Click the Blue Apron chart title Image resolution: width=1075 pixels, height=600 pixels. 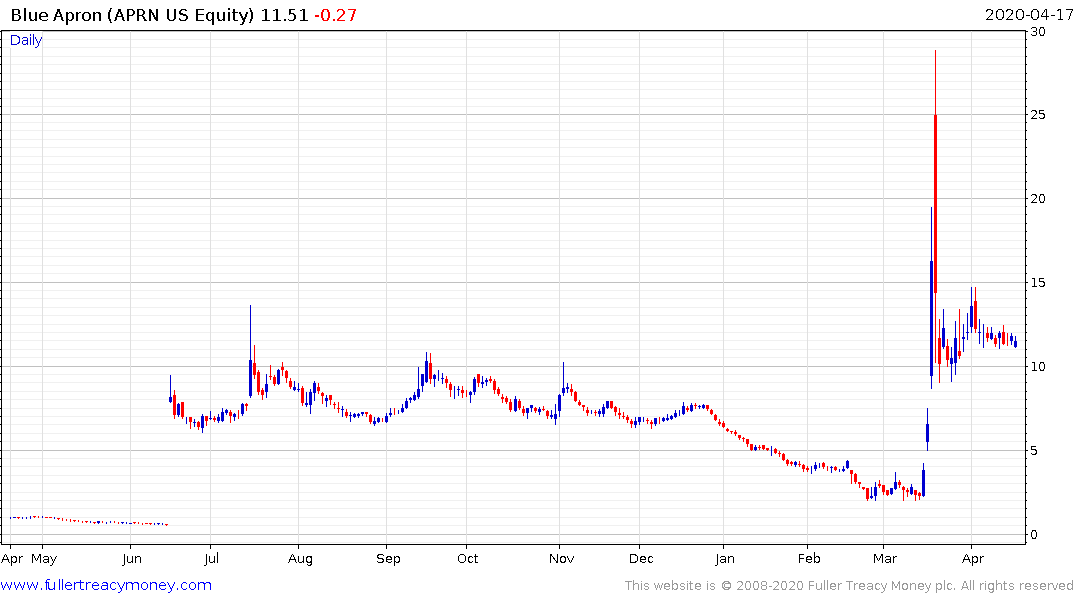coord(132,15)
